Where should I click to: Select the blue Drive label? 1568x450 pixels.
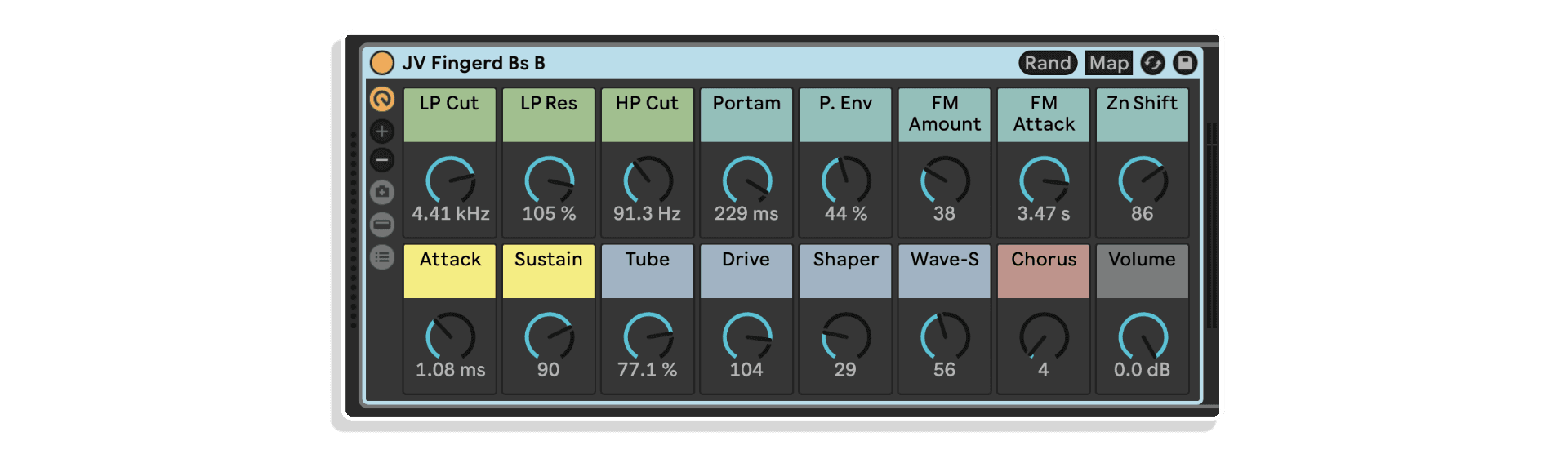(x=746, y=271)
